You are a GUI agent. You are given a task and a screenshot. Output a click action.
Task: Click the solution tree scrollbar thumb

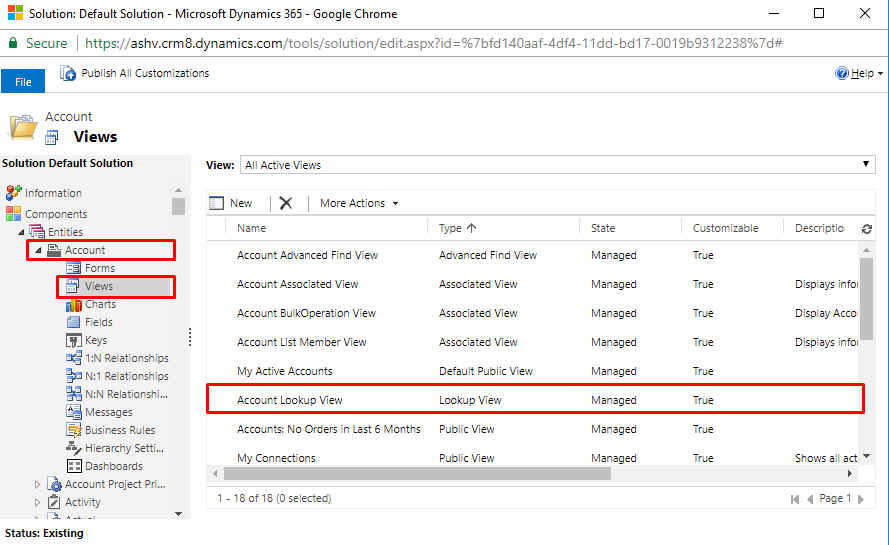(x=178, y=206)
